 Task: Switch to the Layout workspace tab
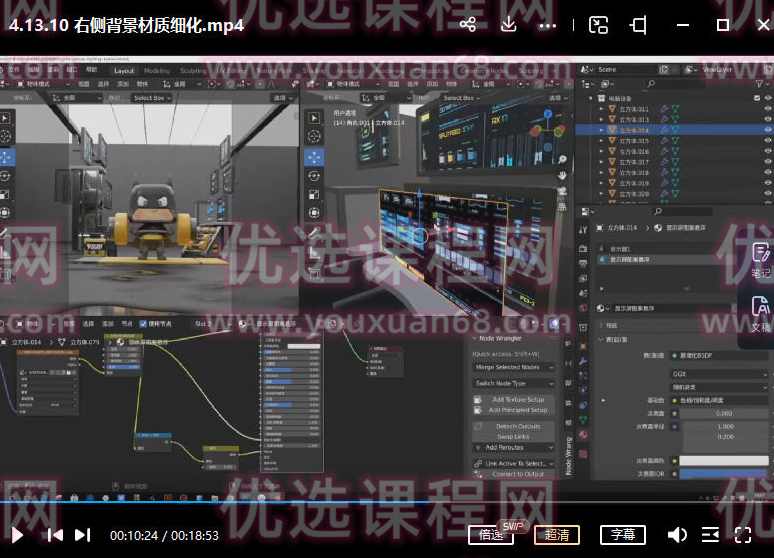pyautogui.click(x=124, y=71)
